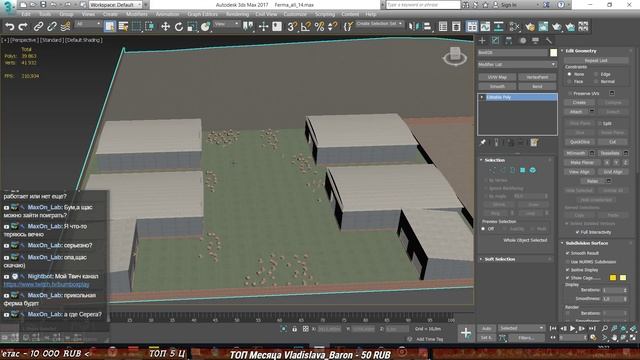Image resolution: width=640 pixels, height=360 pixels.
Task: Toggle the Preserve UVs checkbox
Action: tap(570, 93)
